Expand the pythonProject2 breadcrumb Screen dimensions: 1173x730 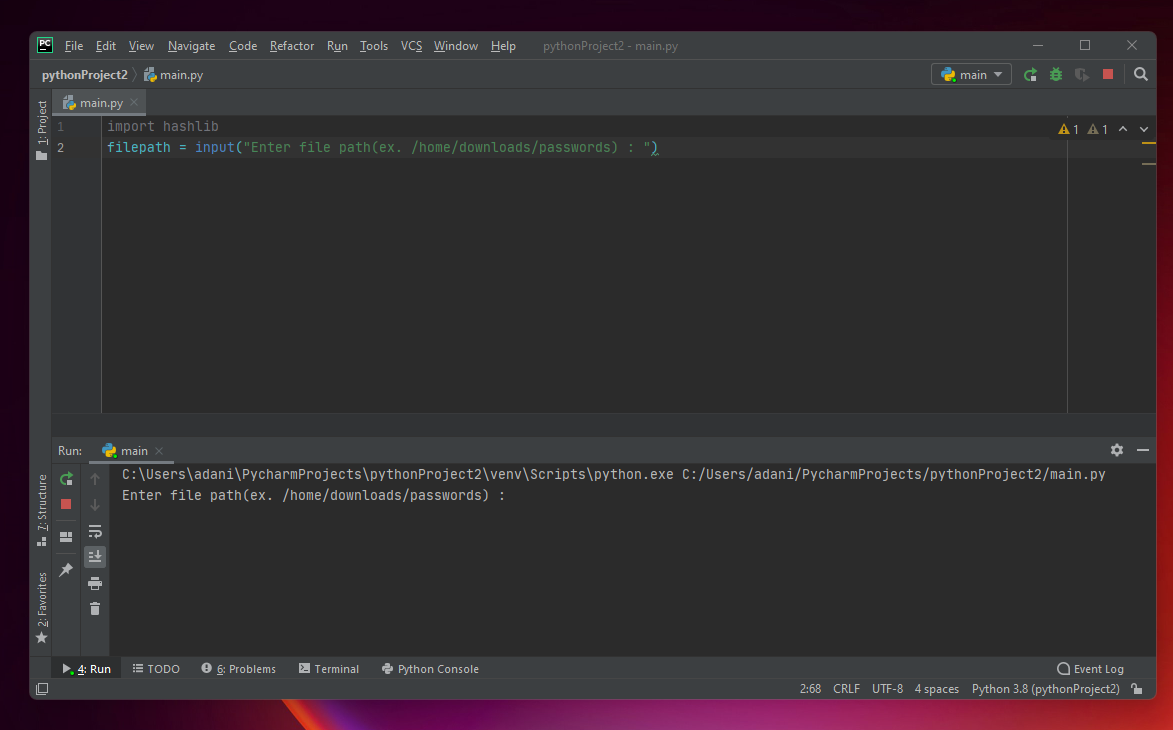(x=83, y=74)
